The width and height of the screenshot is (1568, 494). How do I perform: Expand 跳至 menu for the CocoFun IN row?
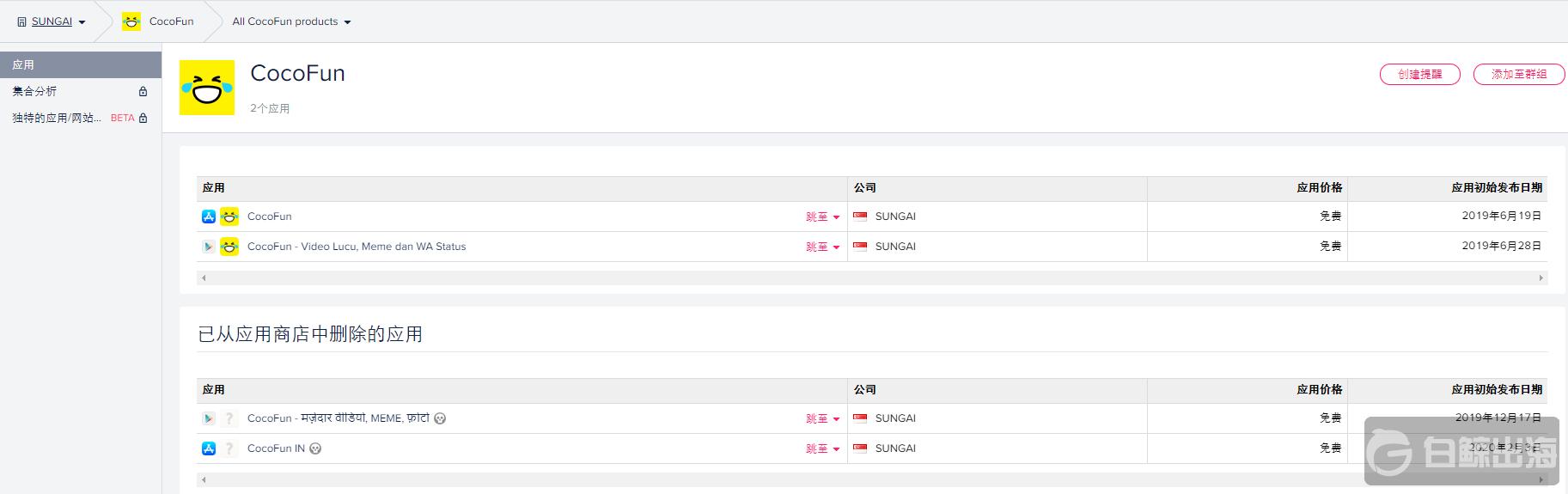tap(822, 448)
